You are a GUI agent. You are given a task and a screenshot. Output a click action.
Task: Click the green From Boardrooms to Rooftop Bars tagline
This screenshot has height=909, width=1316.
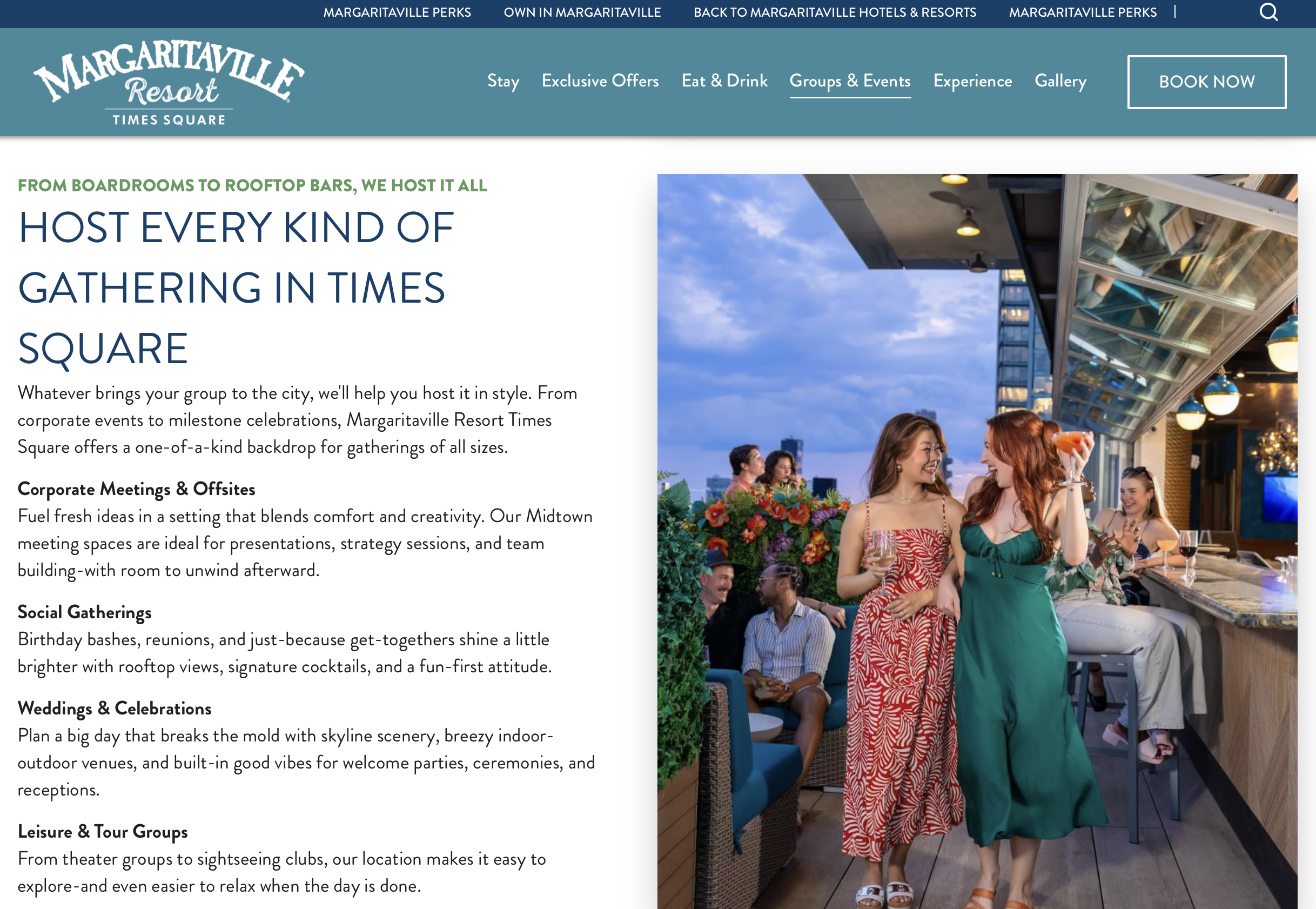click(x=252, y=186)
